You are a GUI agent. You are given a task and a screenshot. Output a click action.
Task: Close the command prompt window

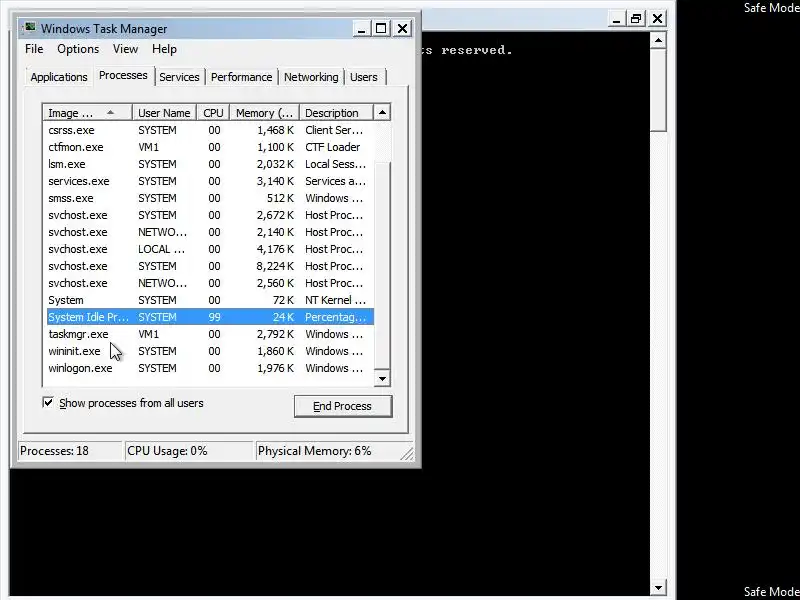[658, 19]
